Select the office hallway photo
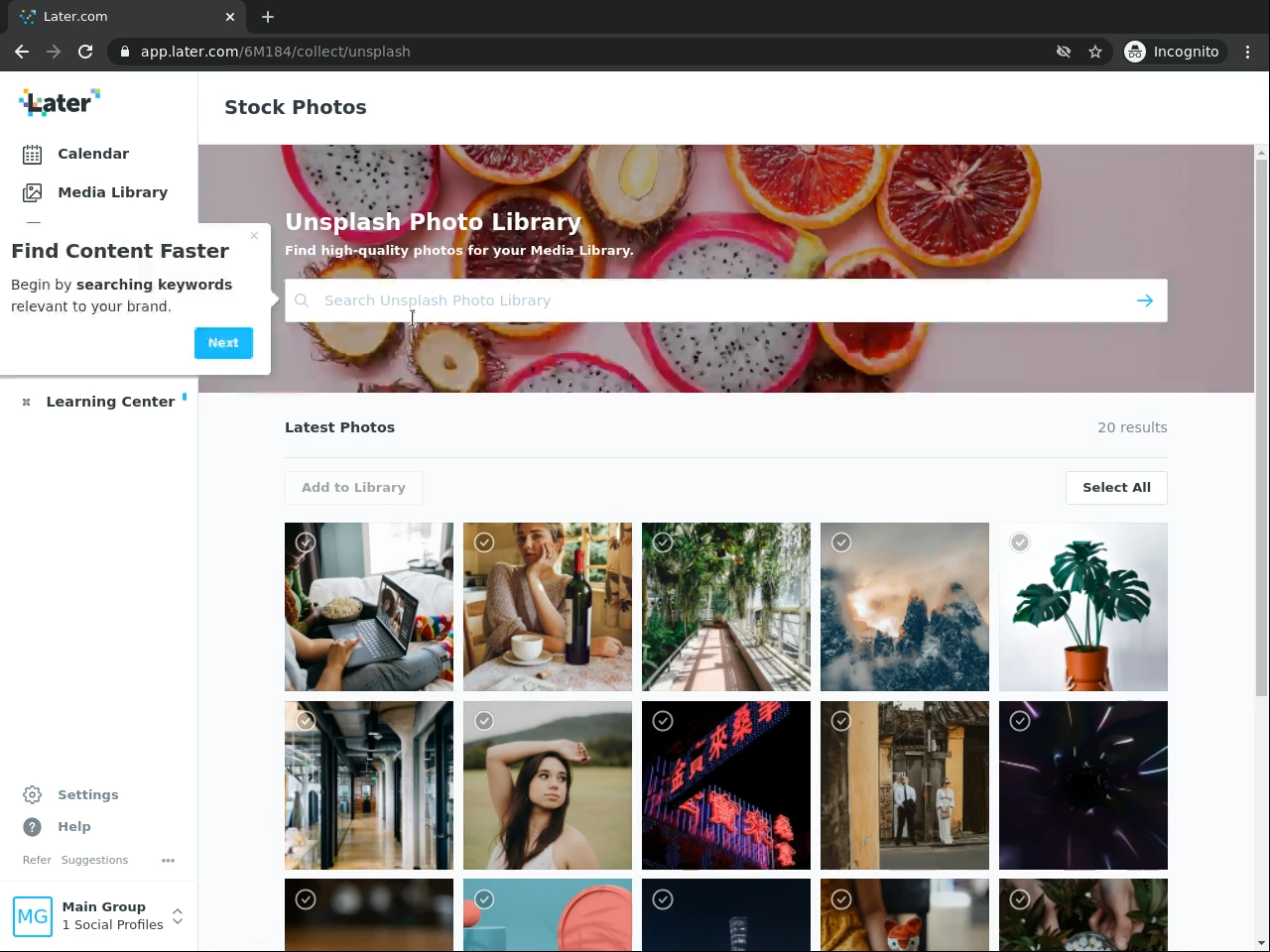This screenshot has width=1270, height=952. pos(306,721)
